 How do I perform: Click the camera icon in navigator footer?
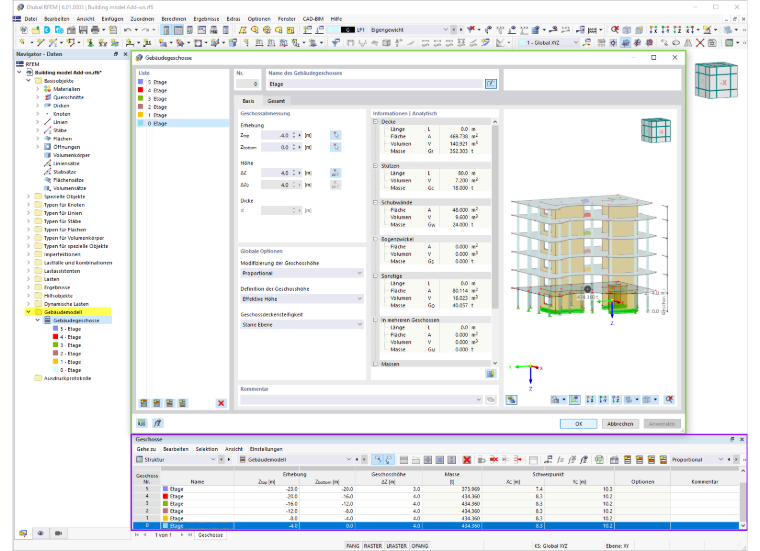coord(58,533)
